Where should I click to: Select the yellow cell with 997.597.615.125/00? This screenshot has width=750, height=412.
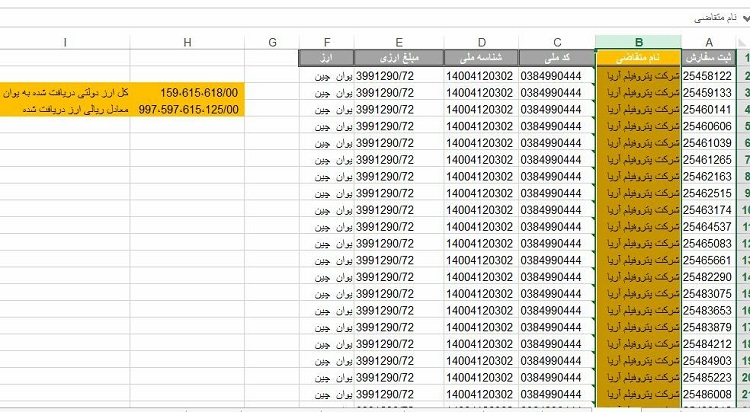tap(187, 109)
